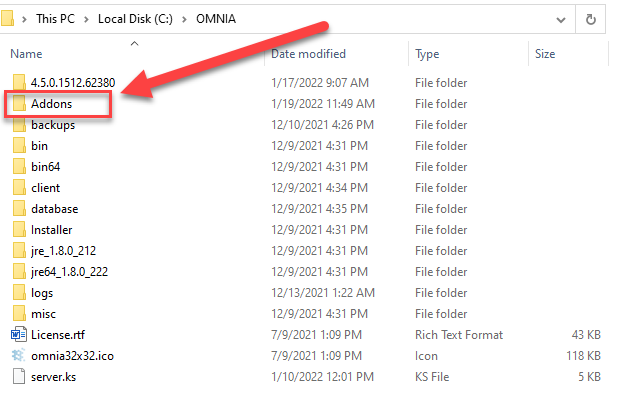
Task: Select the omnia32x32.ico file icon
Action: coord(19,356)
